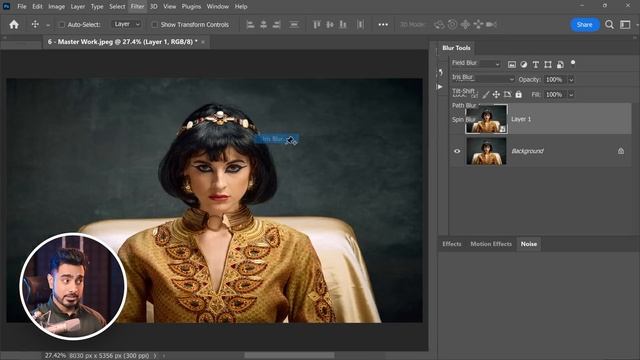
Task: Toggle lock image pixels brush icon
Action: [485, 95]
